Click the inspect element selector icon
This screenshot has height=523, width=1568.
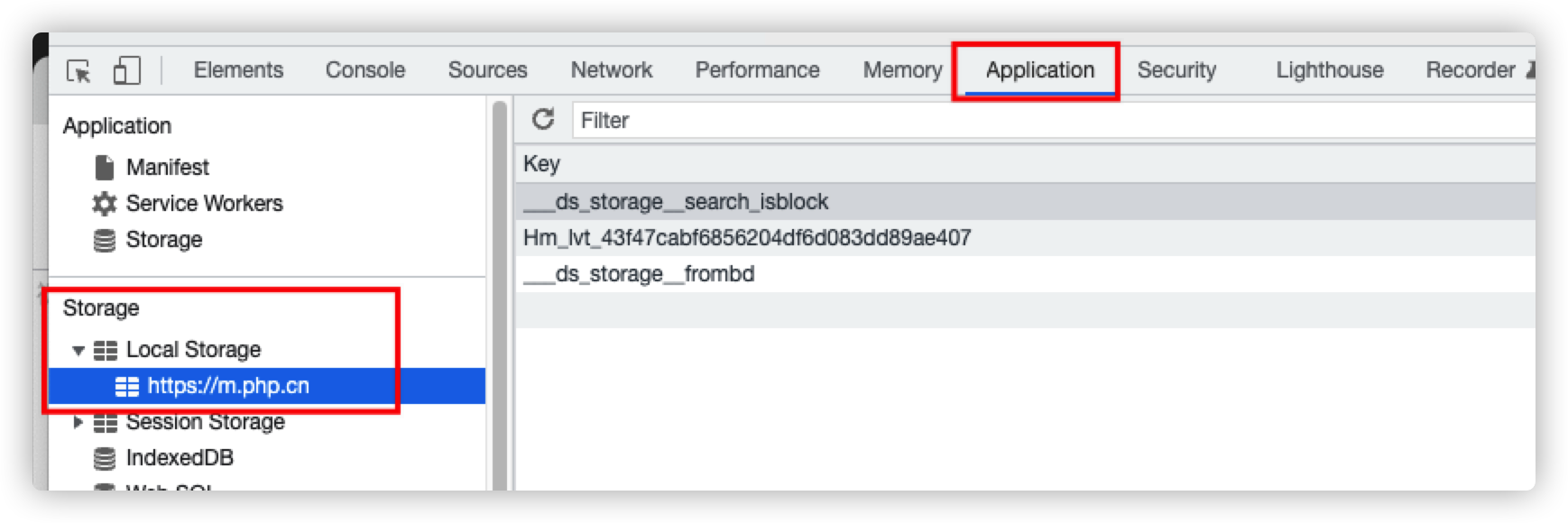pyautogui.click(x=79, y=70)
